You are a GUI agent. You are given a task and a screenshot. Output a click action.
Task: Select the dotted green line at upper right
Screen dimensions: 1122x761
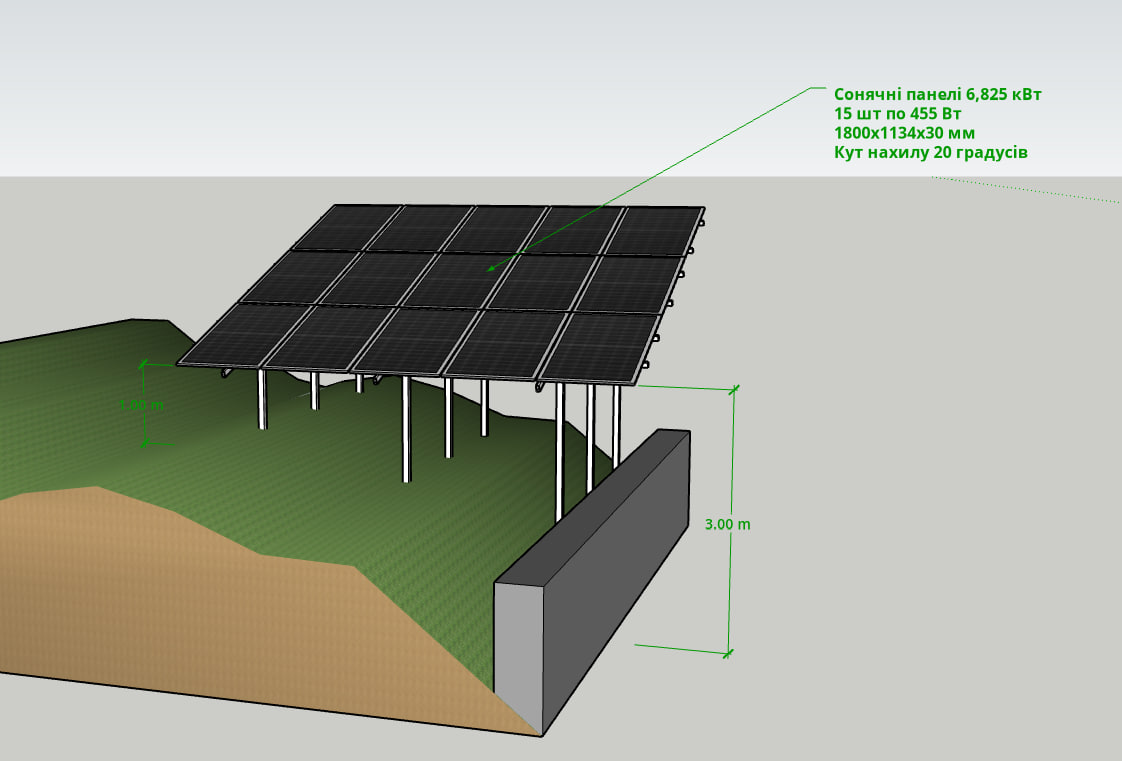(x=1030, y=190)
